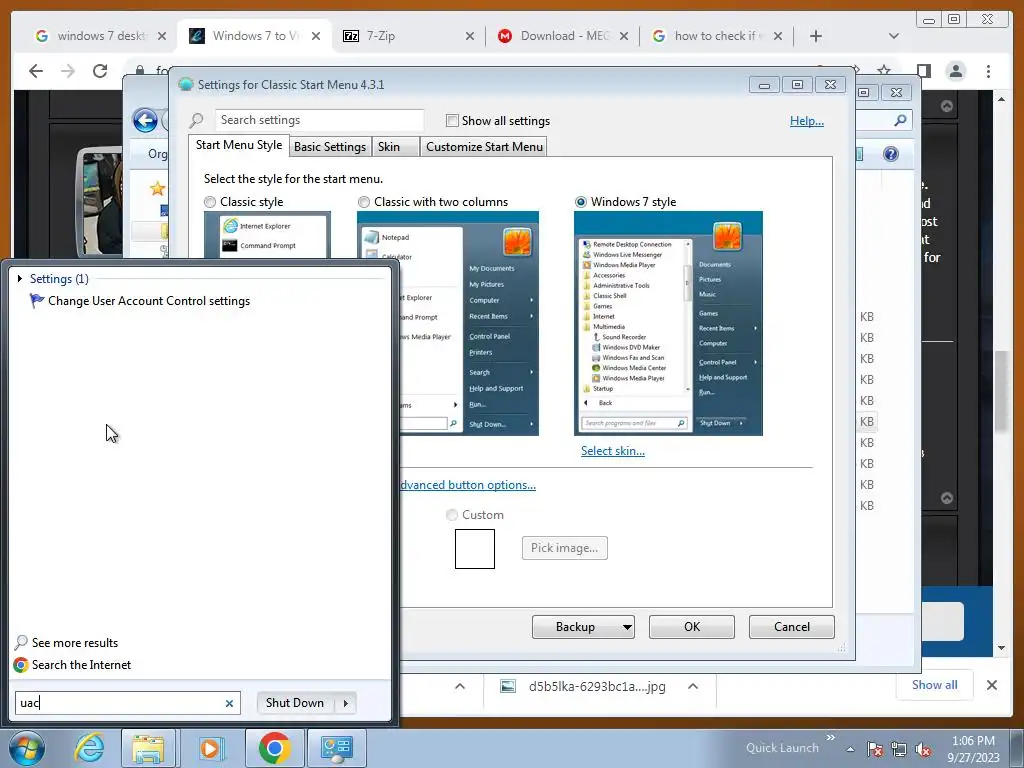1024x768 pixels.
Task: Click the Pick image... button
Action: [x=564, y=548]
